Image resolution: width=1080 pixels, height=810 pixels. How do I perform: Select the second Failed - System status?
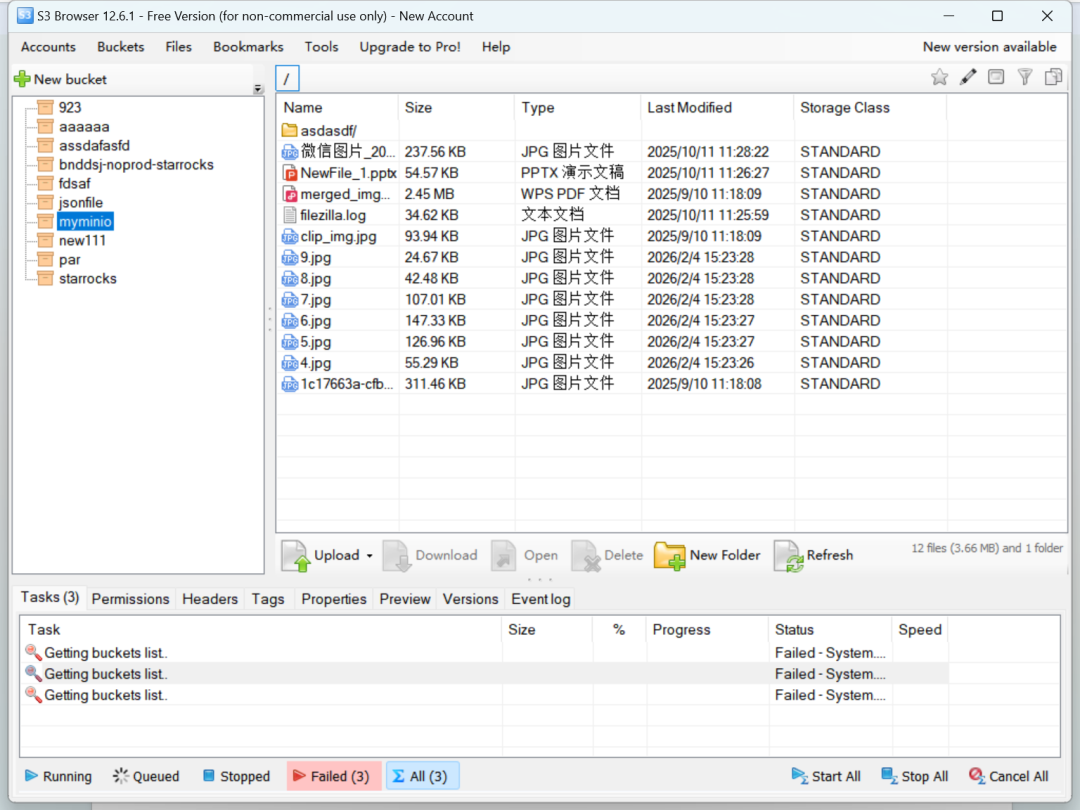pyautogui.click(x=830, y=674)
